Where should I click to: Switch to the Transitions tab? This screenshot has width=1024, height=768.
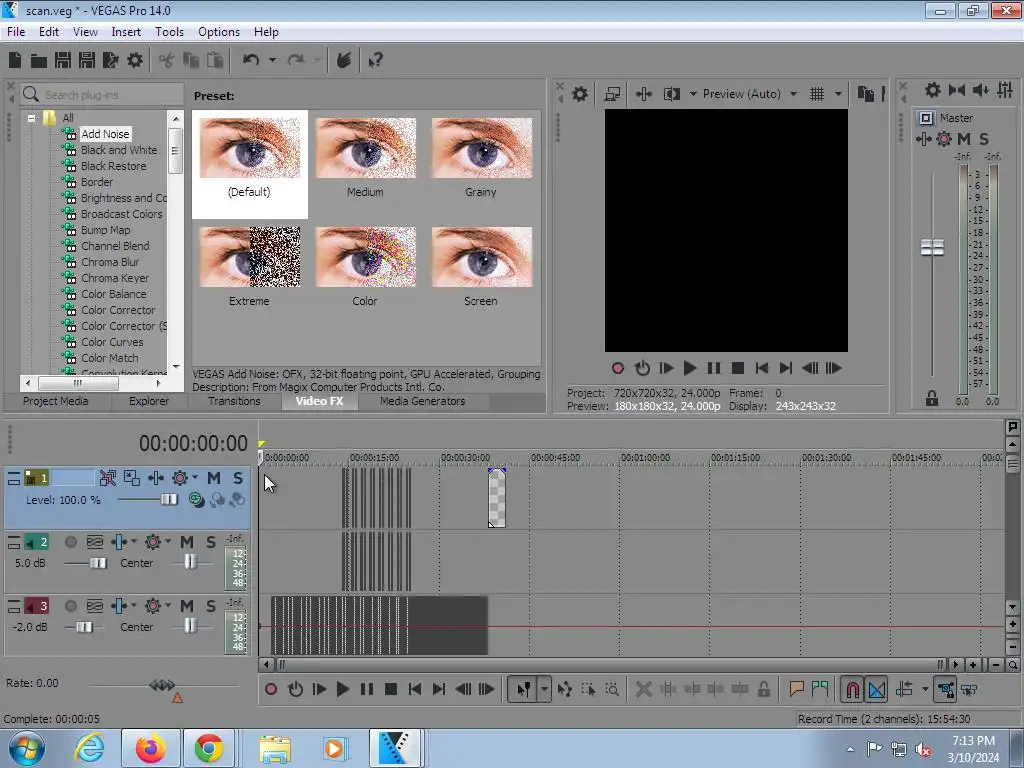point(234,401)
